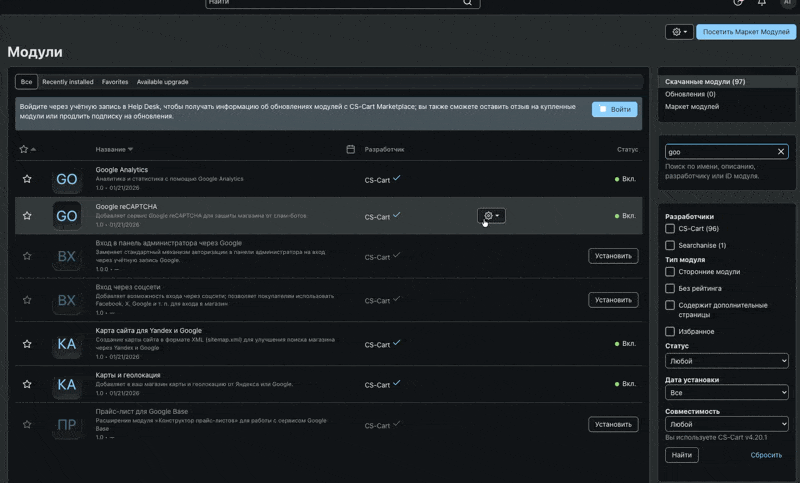
Task: Star the 'Вход через соцсети' module
Action: [27, 299]
